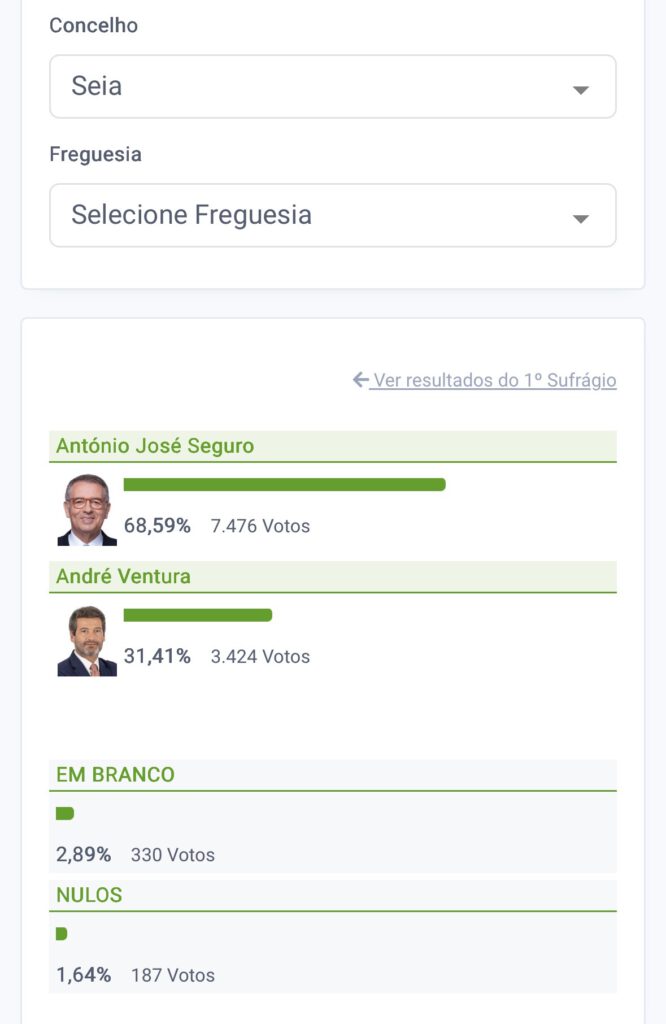Click the 187 Votos null count
Image resolution: width=666 pixels, height=1024 pixels.
pos(172,975)
